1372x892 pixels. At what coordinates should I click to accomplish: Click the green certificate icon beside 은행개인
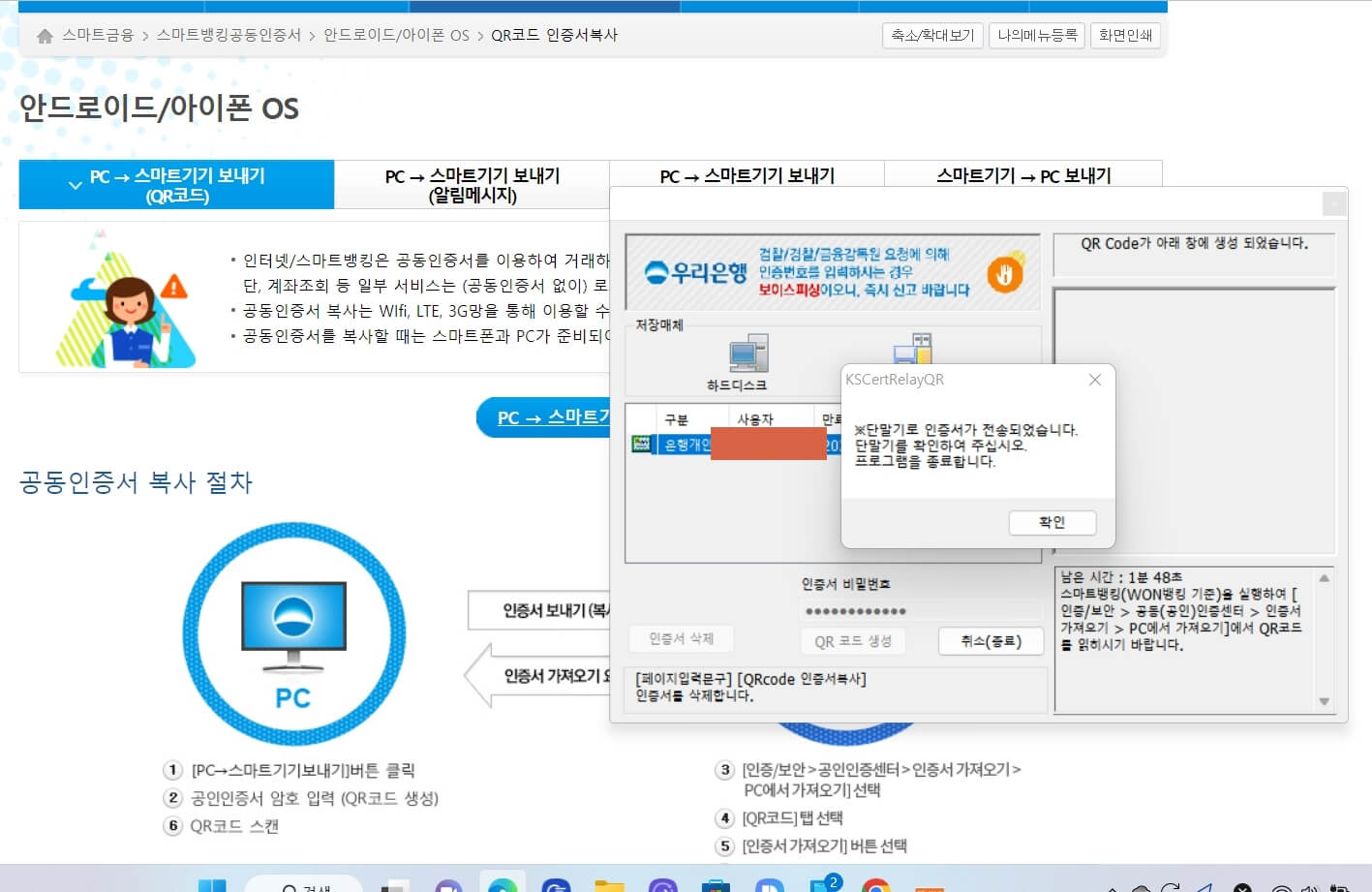641,445
